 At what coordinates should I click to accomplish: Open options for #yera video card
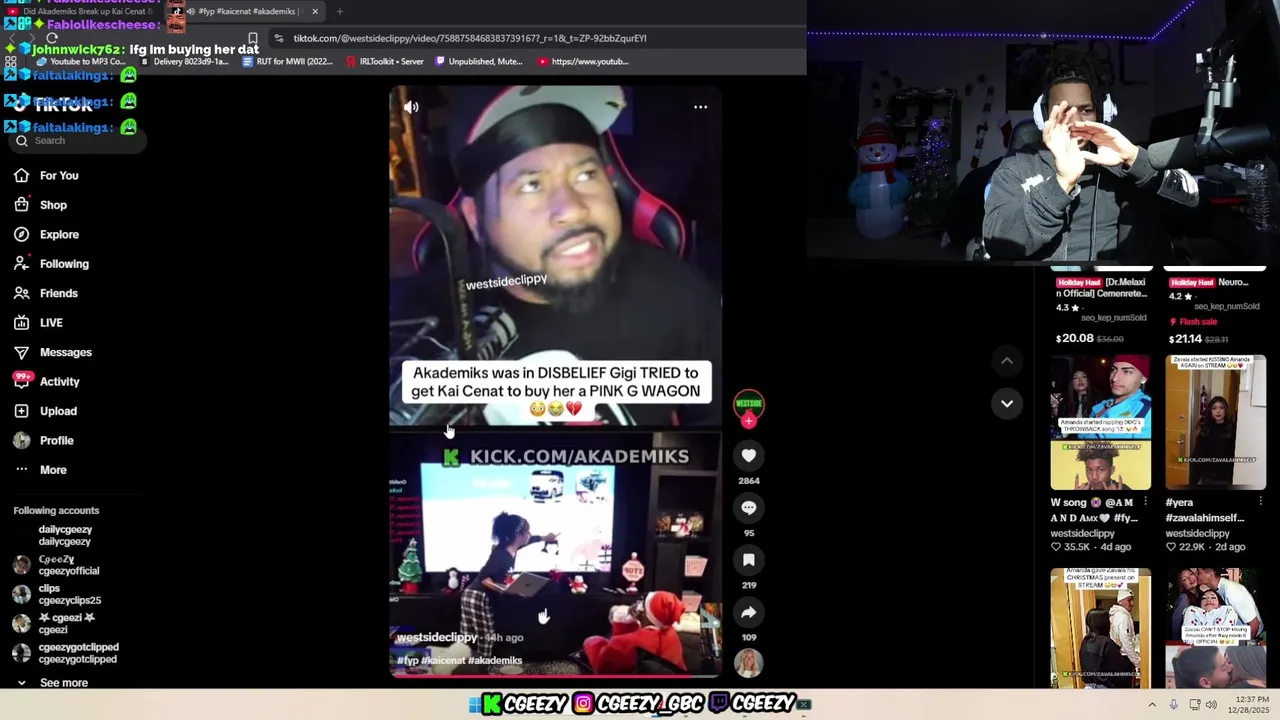tap(1260, 503)
